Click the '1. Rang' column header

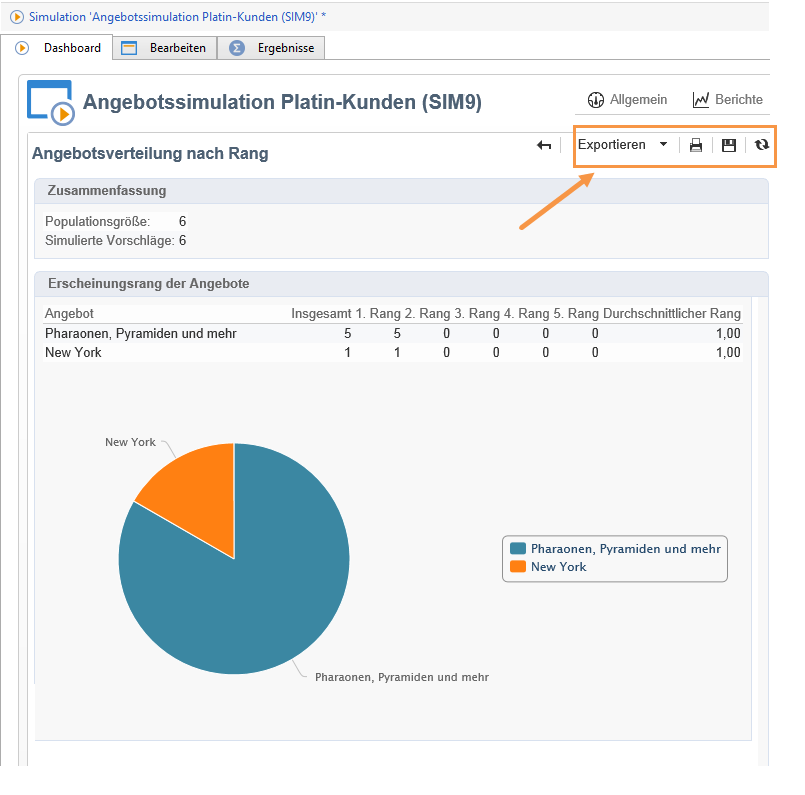378,314
